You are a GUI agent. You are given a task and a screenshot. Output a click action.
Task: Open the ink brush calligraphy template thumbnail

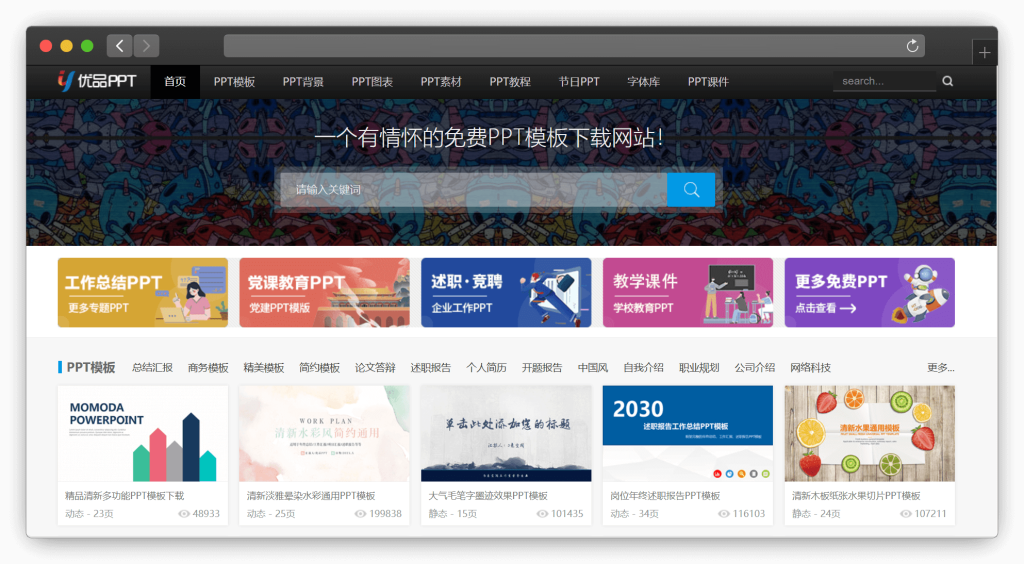pyautogui.click(x=506, y=433)
